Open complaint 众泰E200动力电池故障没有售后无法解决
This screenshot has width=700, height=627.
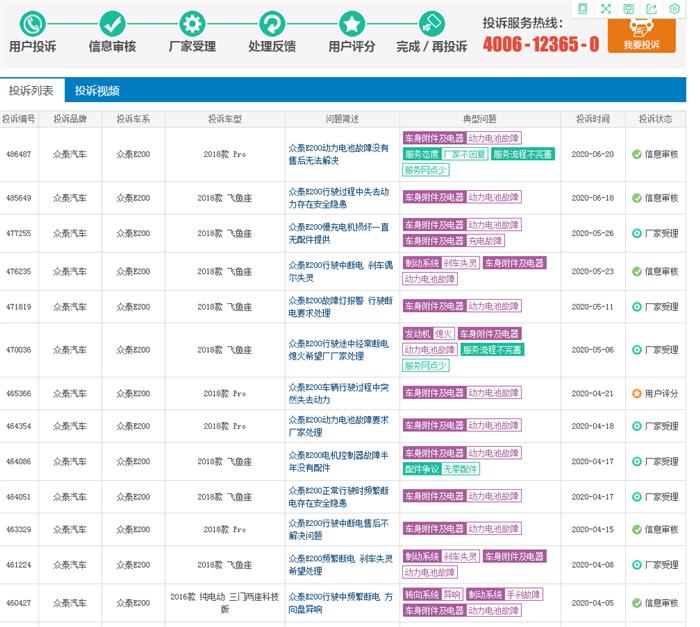(x=338, y=154)
